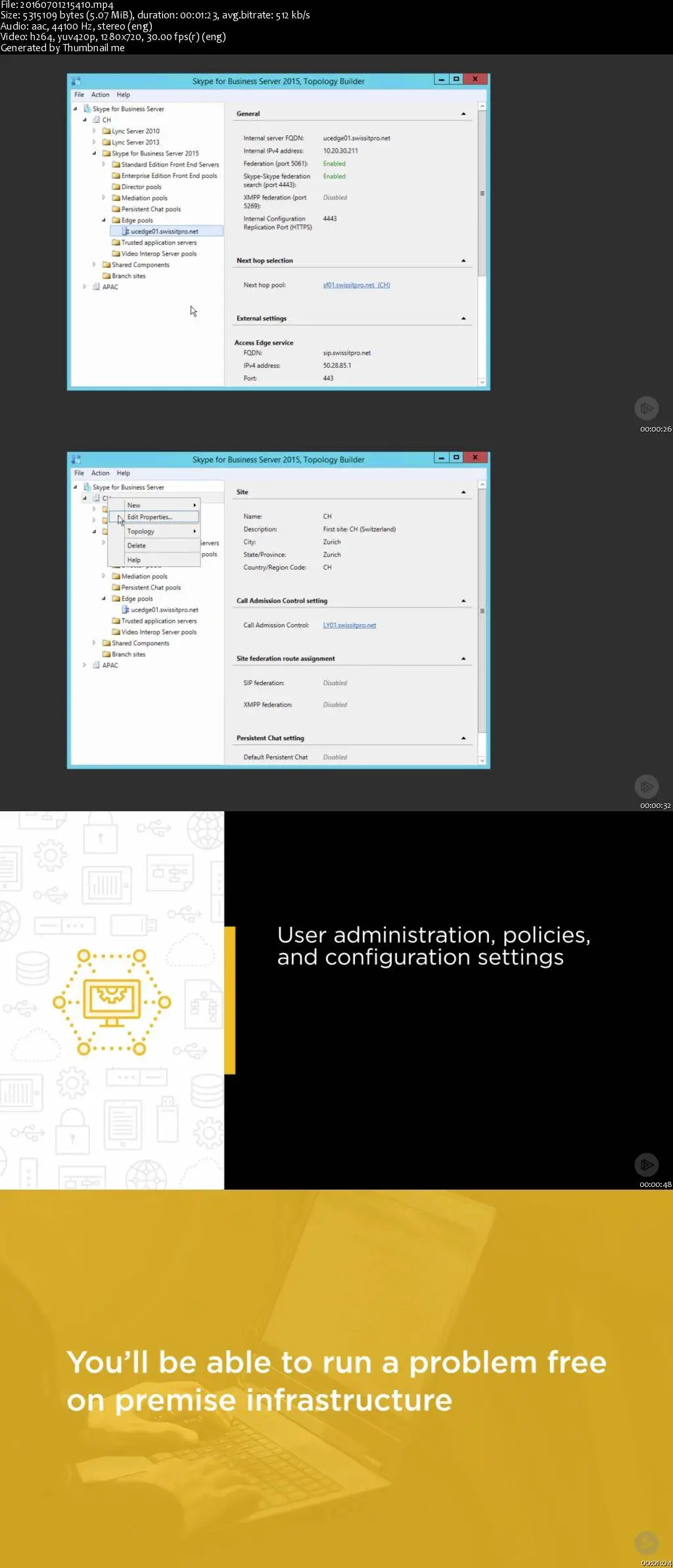Collapse the Skype for Business Server 2015 node arrow
The image size is (673, 1568).
(94, 154)
